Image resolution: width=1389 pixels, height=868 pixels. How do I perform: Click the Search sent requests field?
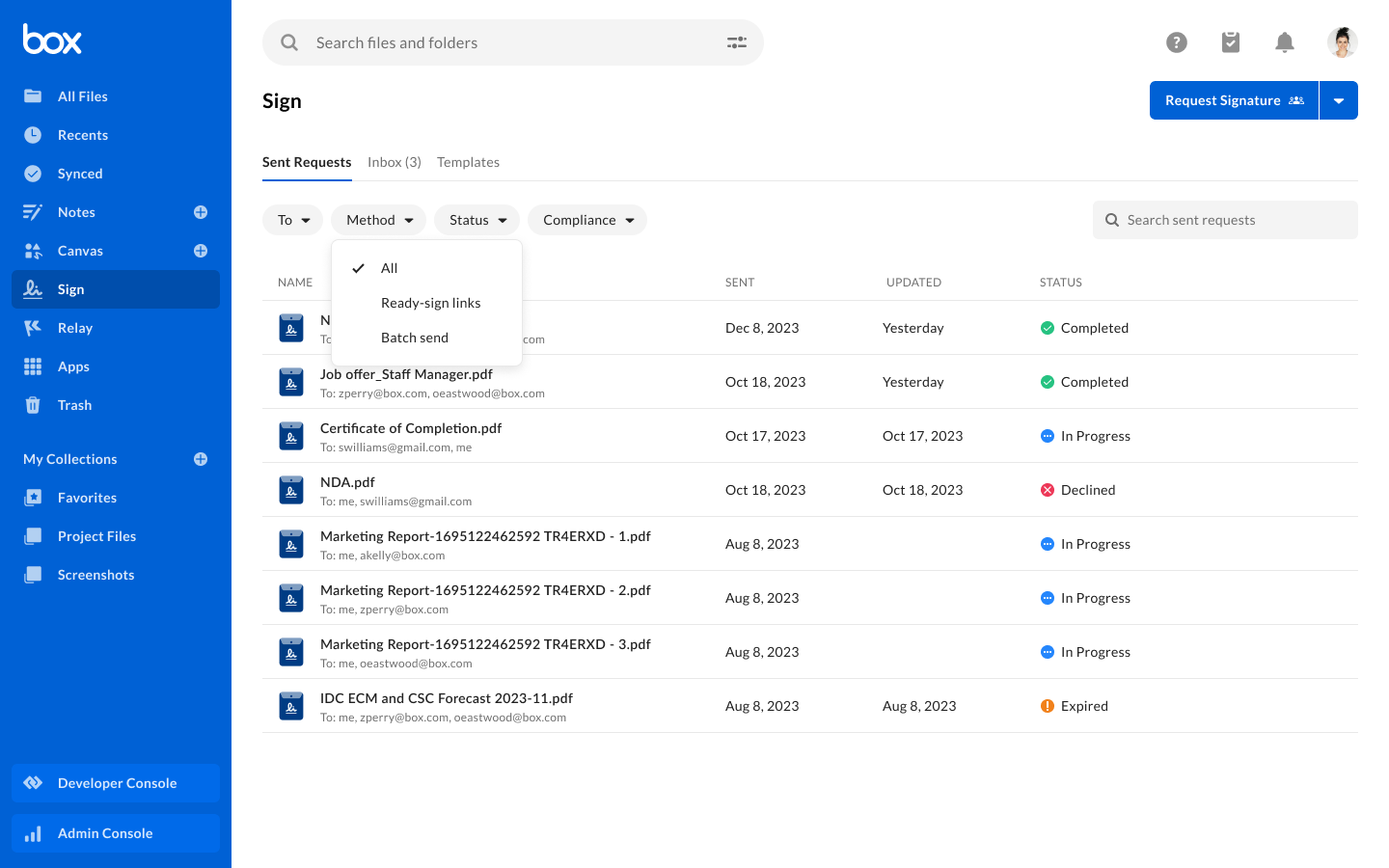pos(1235,220)
